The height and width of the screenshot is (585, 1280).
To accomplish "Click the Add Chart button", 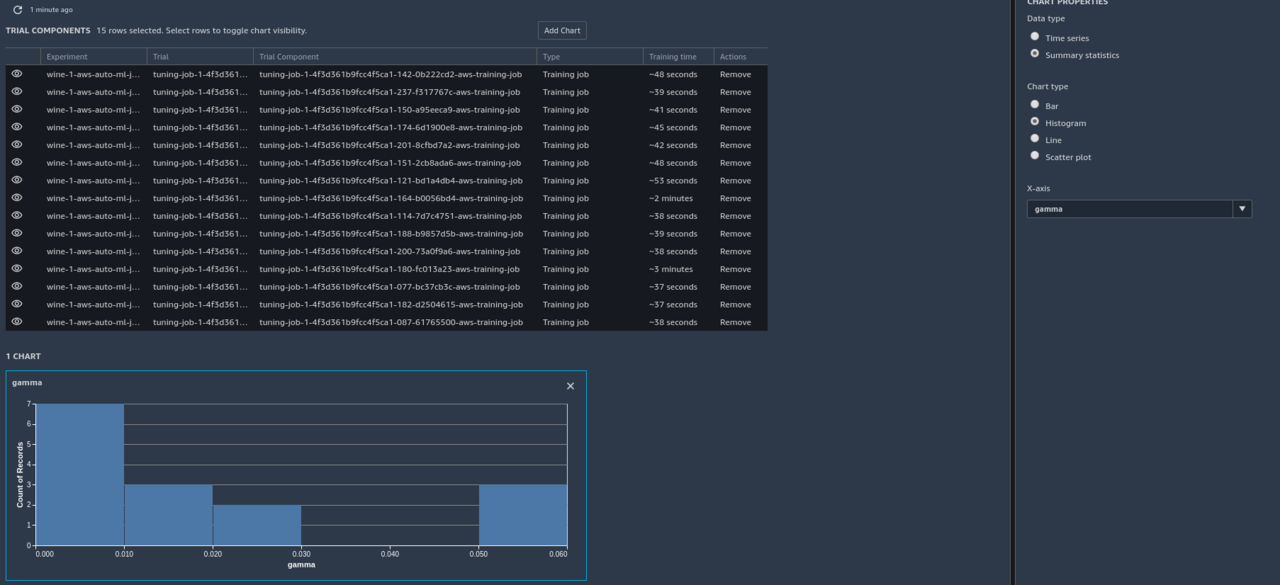I will coord(562,30).
